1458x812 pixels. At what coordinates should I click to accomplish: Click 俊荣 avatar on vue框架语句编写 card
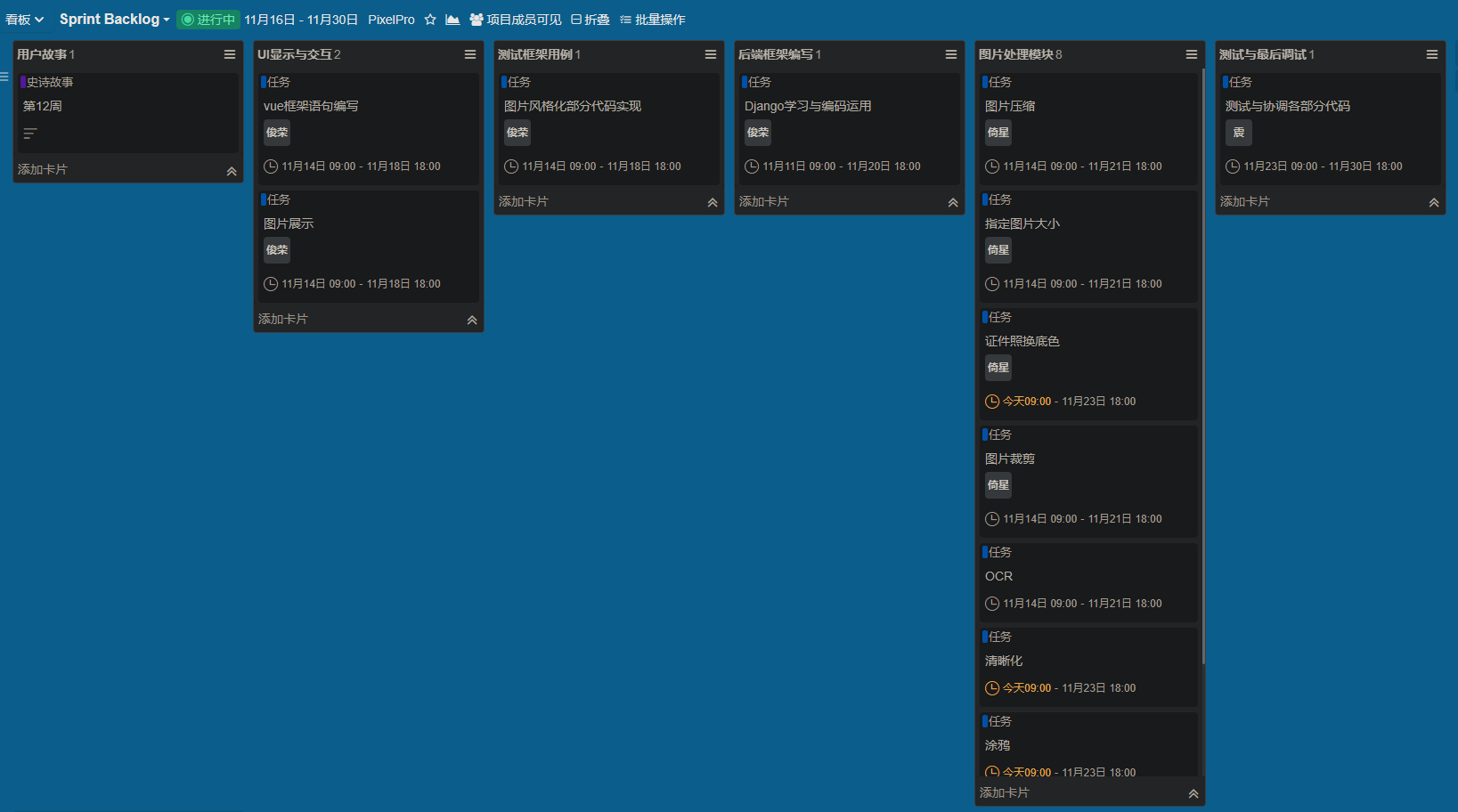(x=277, y=133)
